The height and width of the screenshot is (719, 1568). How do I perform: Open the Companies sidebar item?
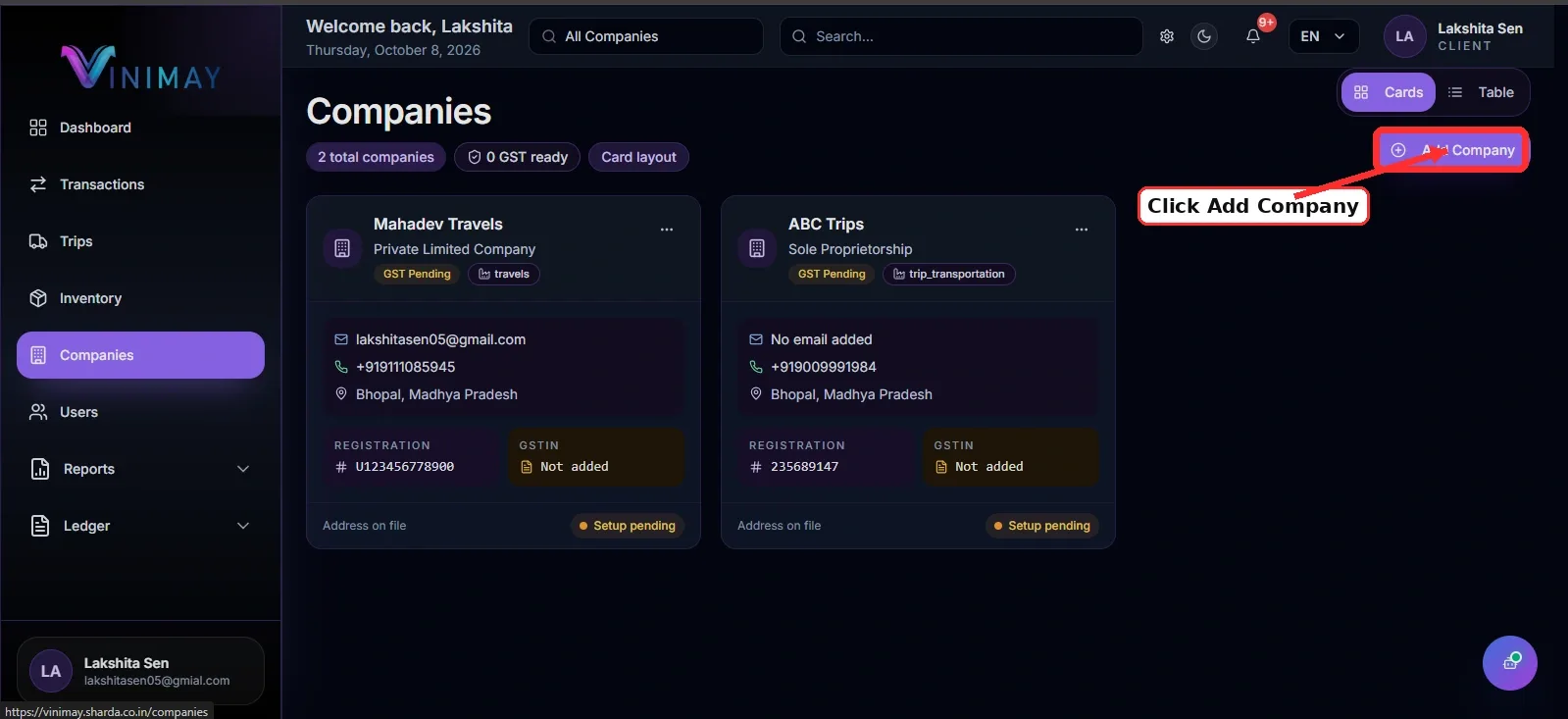(x=140, y=355)
